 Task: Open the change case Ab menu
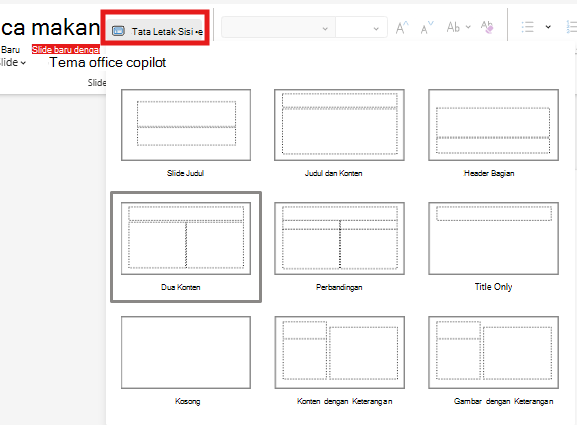tap(458, 27)
